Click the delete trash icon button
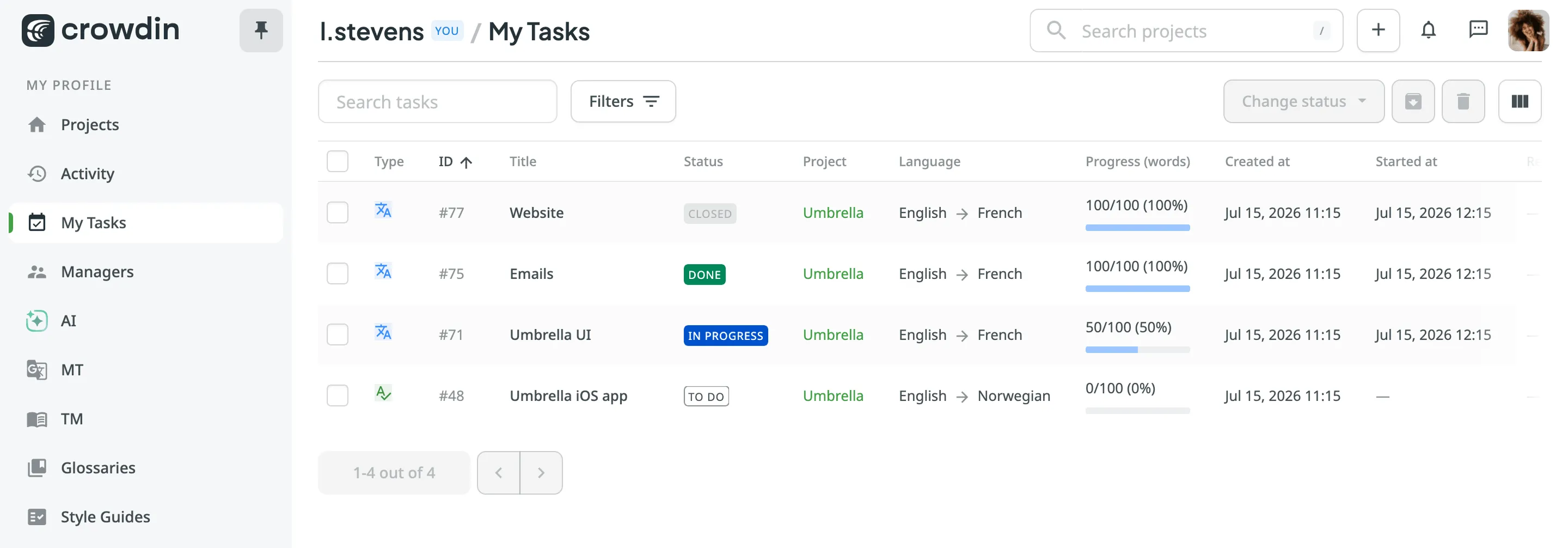The image size is (1568, 548). [x=1463, y=101]
